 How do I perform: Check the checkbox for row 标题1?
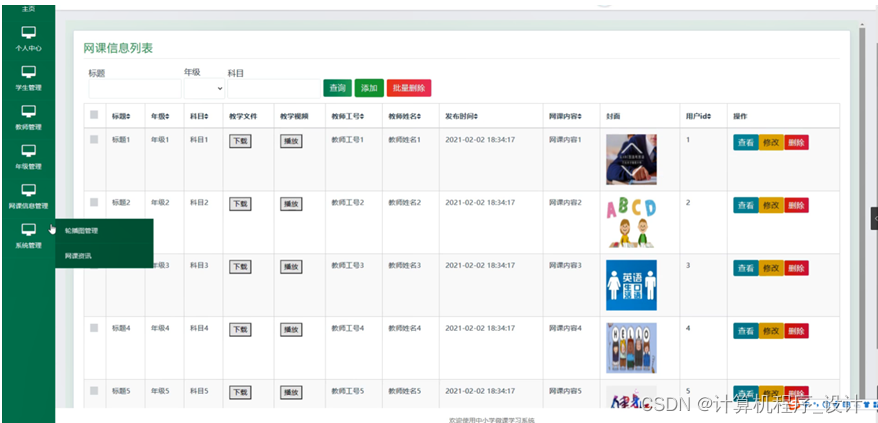[94, 139]
